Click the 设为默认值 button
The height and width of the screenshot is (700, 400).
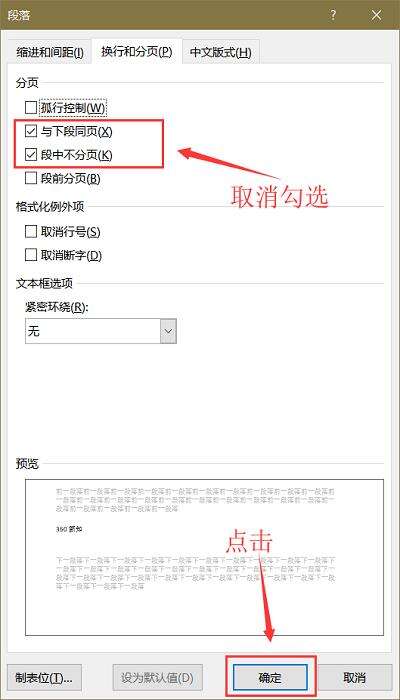[x=158, y=678]
